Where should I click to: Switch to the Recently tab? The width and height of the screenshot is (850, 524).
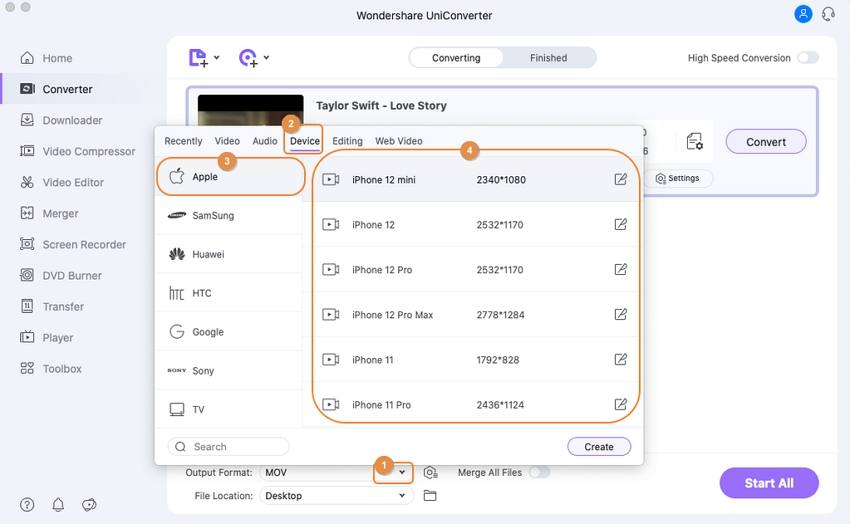183,141
